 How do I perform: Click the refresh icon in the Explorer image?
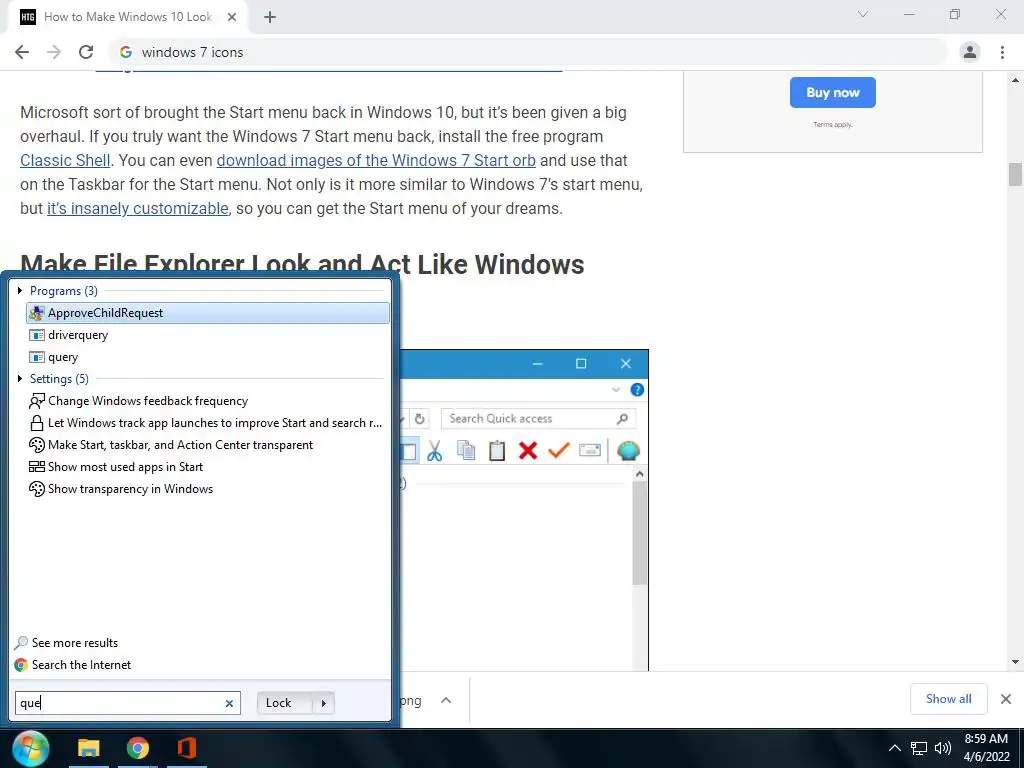pyautogui.click(x=420, y=419)
